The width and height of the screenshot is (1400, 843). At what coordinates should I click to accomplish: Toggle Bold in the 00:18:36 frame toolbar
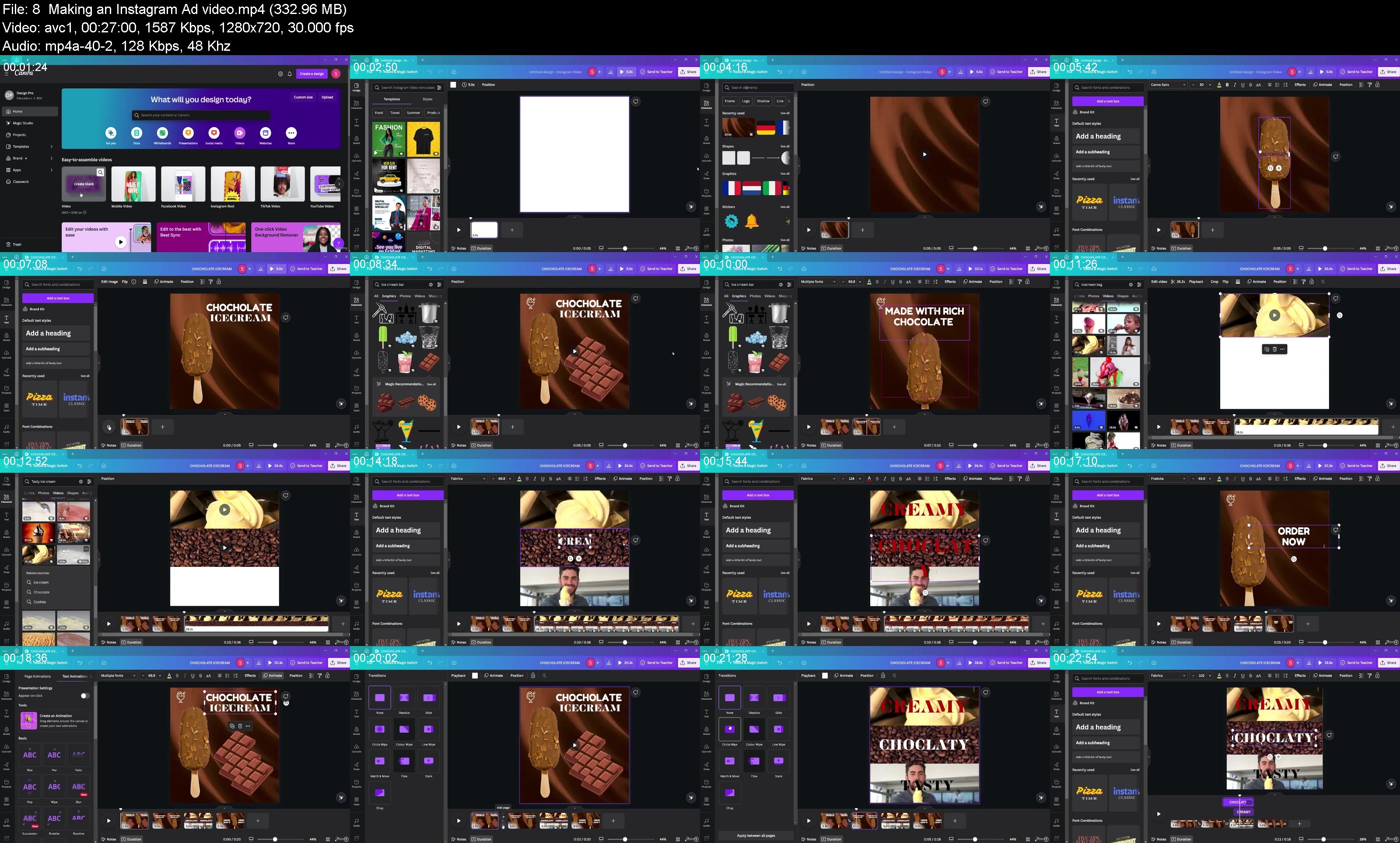(177, 676)
